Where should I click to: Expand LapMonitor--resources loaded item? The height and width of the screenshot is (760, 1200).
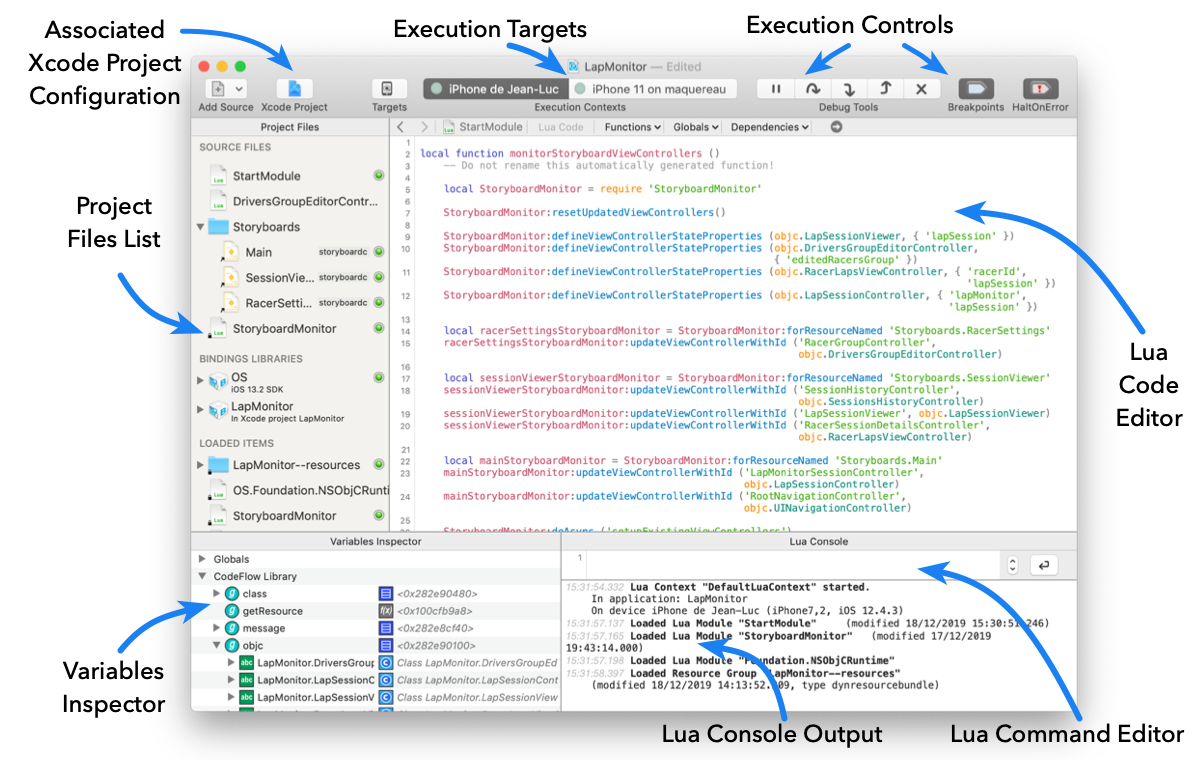pos(201,465)
